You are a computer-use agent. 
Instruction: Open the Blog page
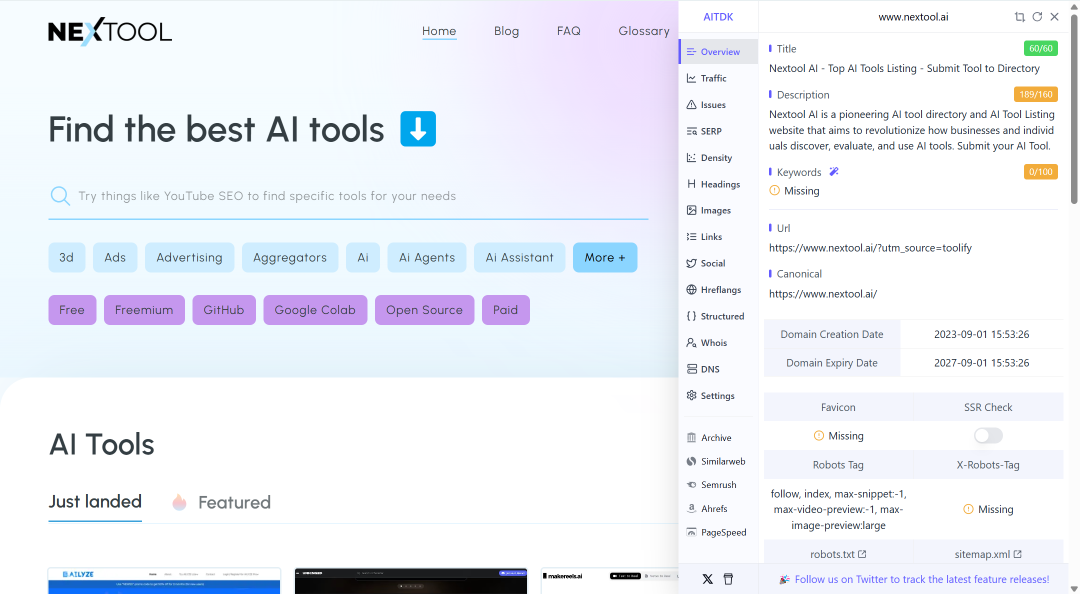[x=506, y=31]
